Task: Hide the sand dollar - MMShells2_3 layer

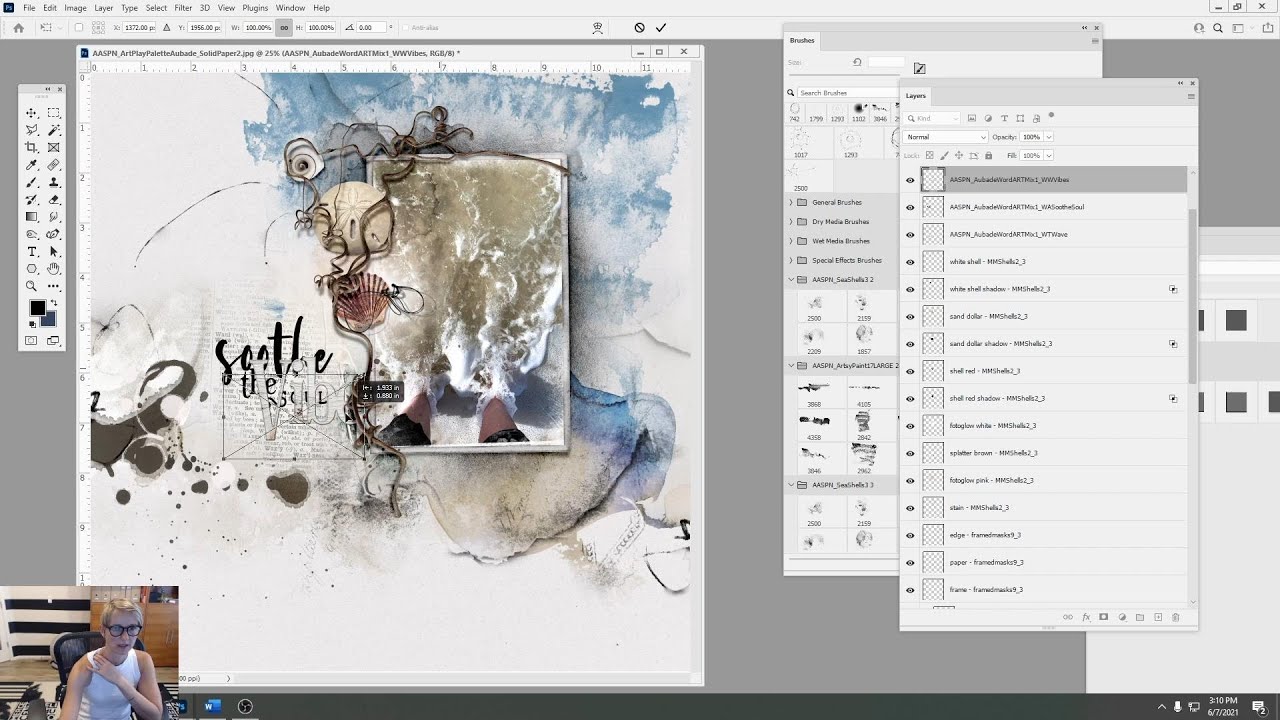Action: coord(910,317)
